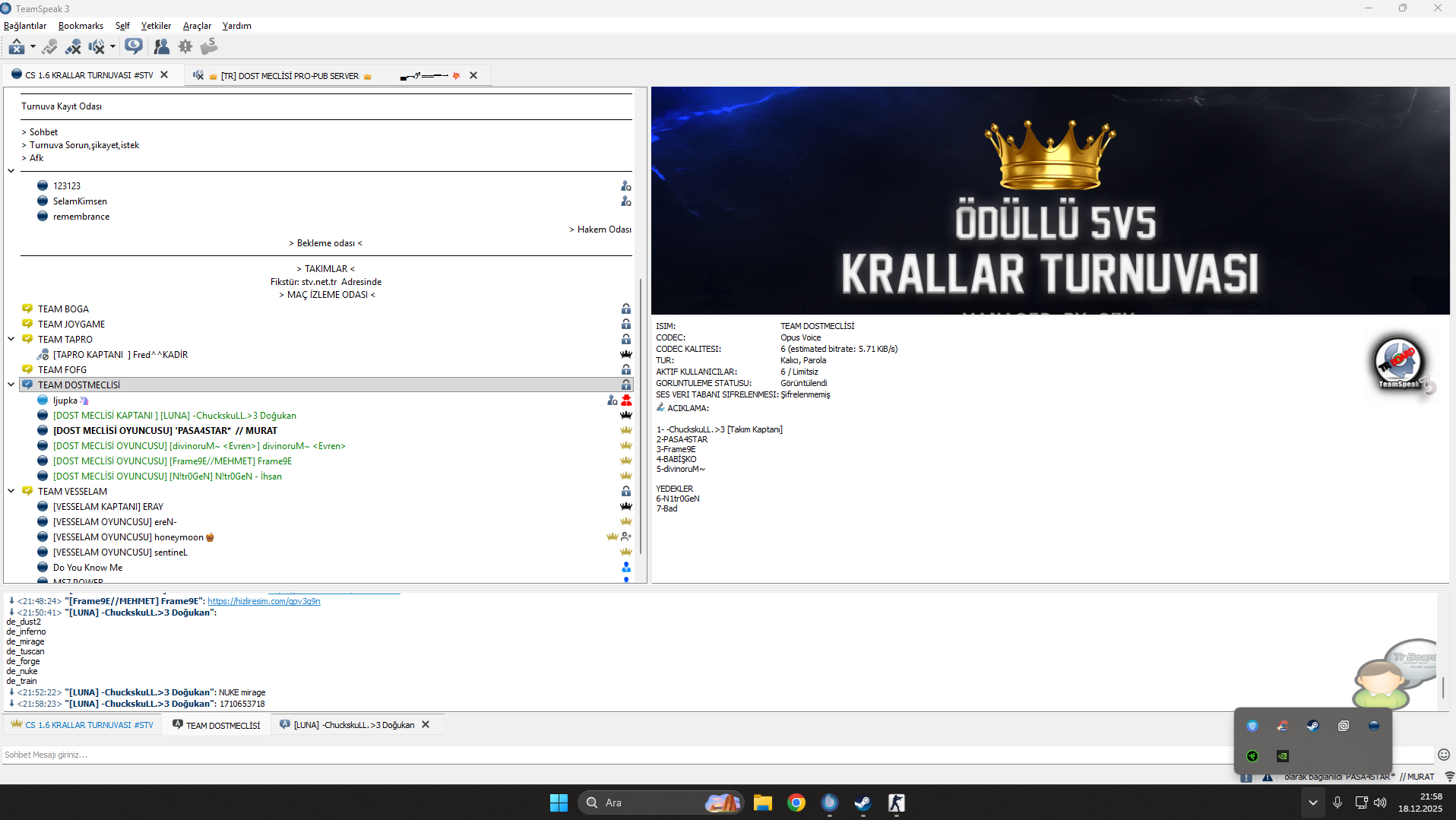1456x820 pixels.
Task: Click the gold crown icon beside PASA4STAR
Action: (x=626, y=431)
